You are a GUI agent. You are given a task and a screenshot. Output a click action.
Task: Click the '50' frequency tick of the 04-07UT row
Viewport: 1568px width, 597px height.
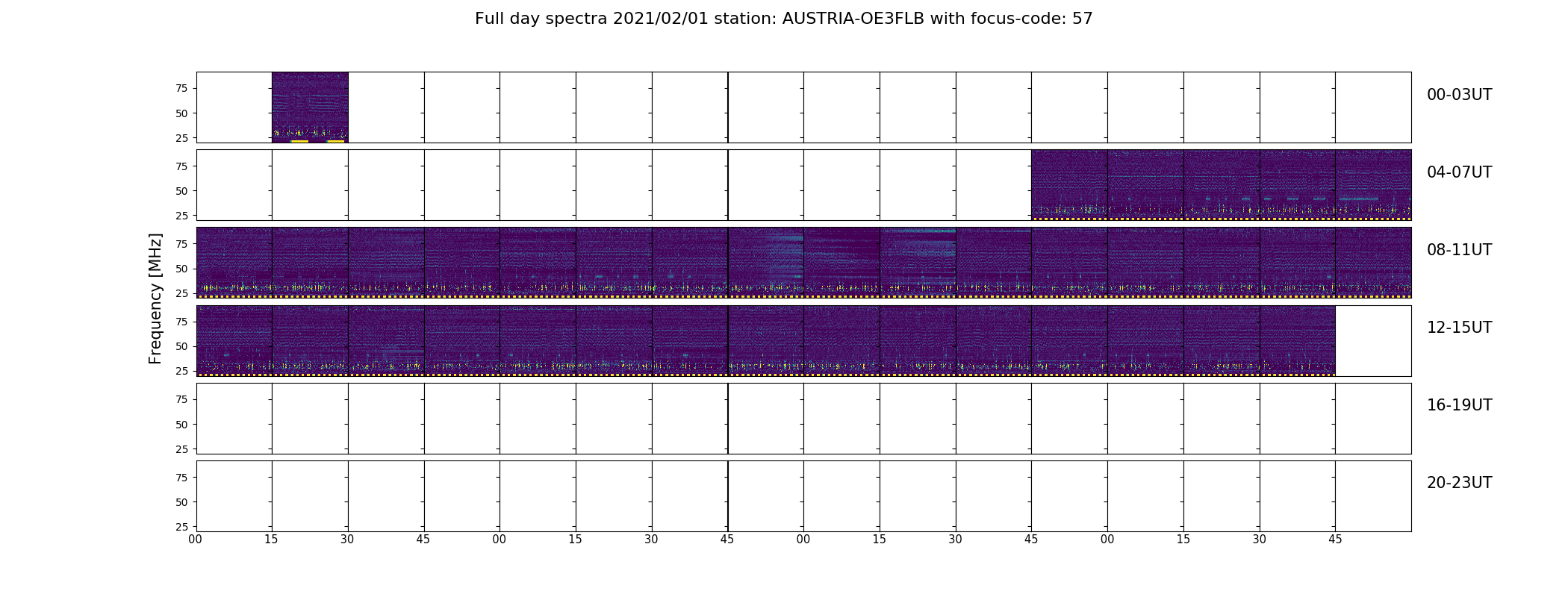[181, 191]
